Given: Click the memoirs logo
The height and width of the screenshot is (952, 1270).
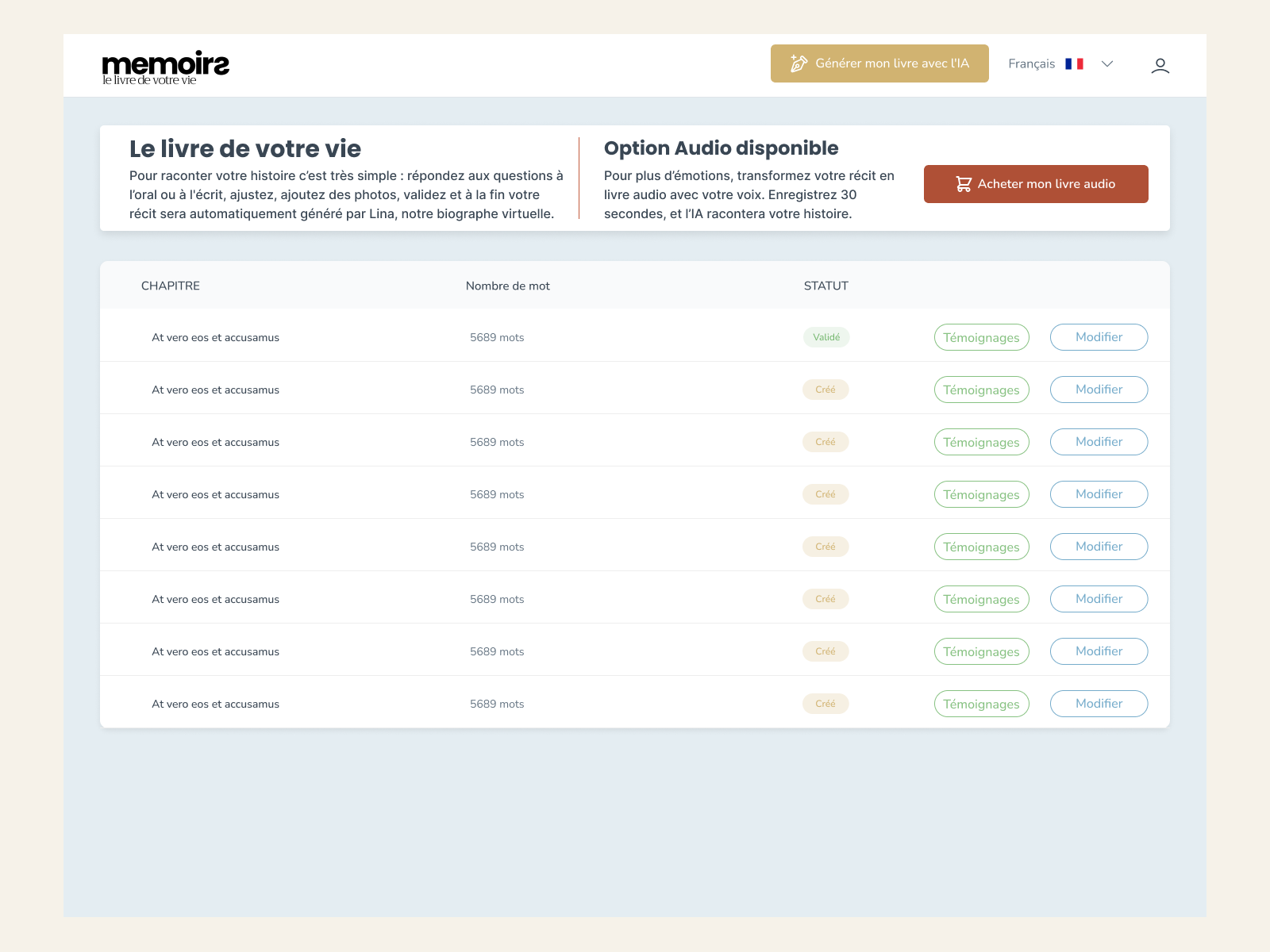Looking at the screenshot, I should pyautogui.click(x=164, y=65).
